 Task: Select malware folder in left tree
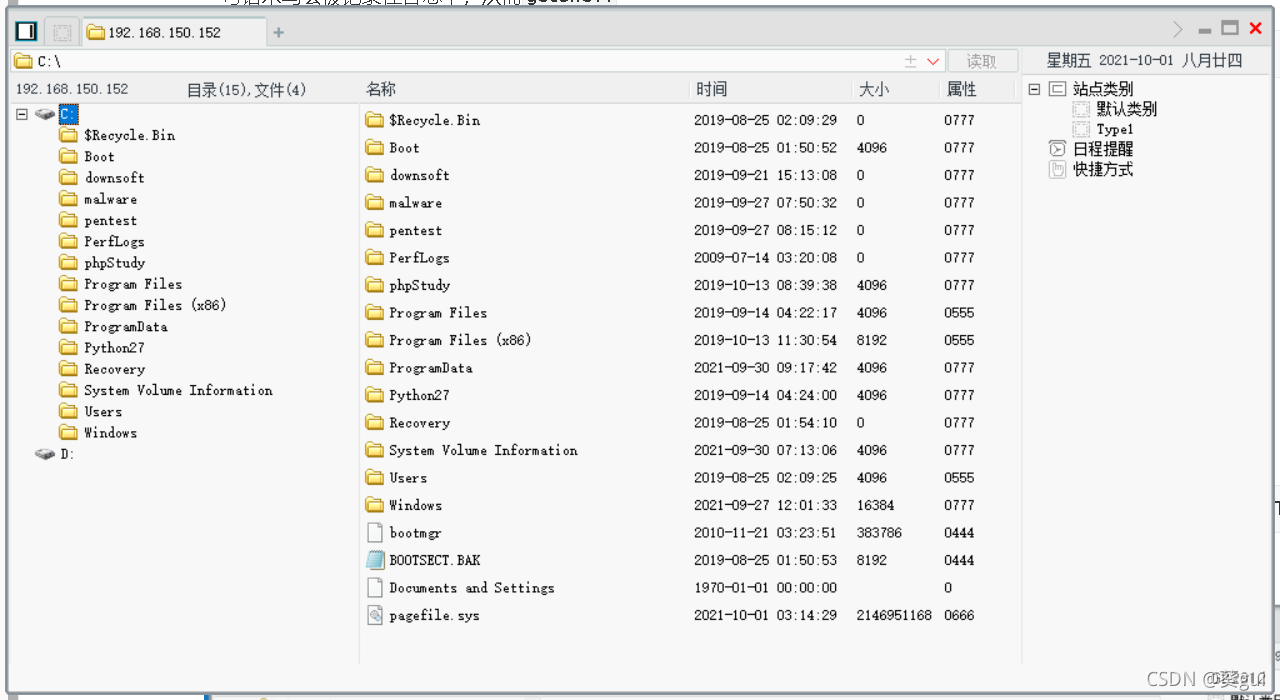(x=110, y=199)
